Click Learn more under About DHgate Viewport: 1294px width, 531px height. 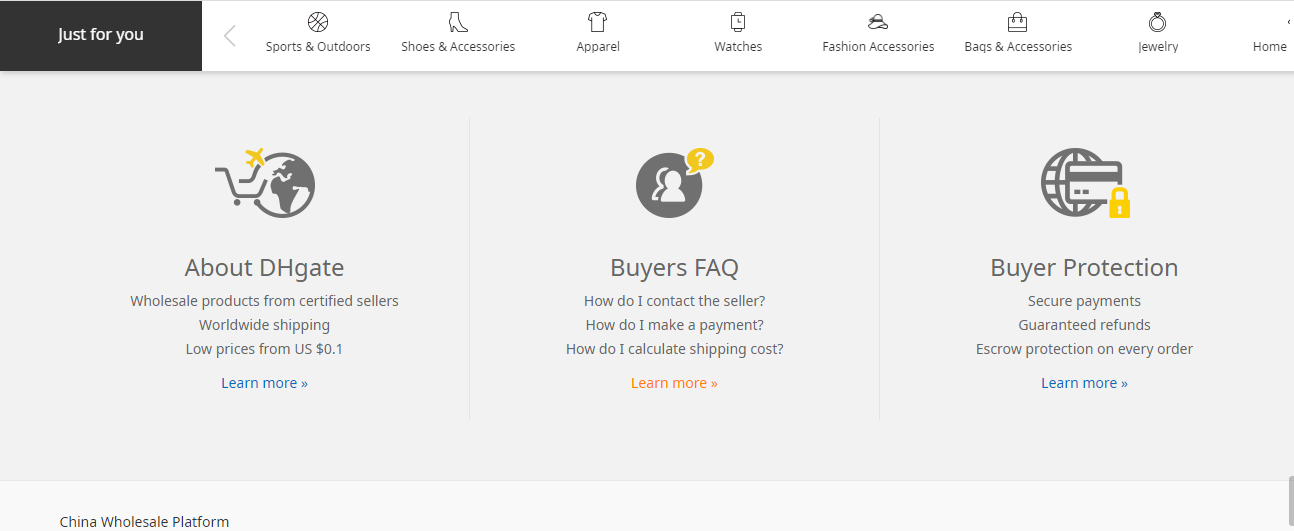265,383
